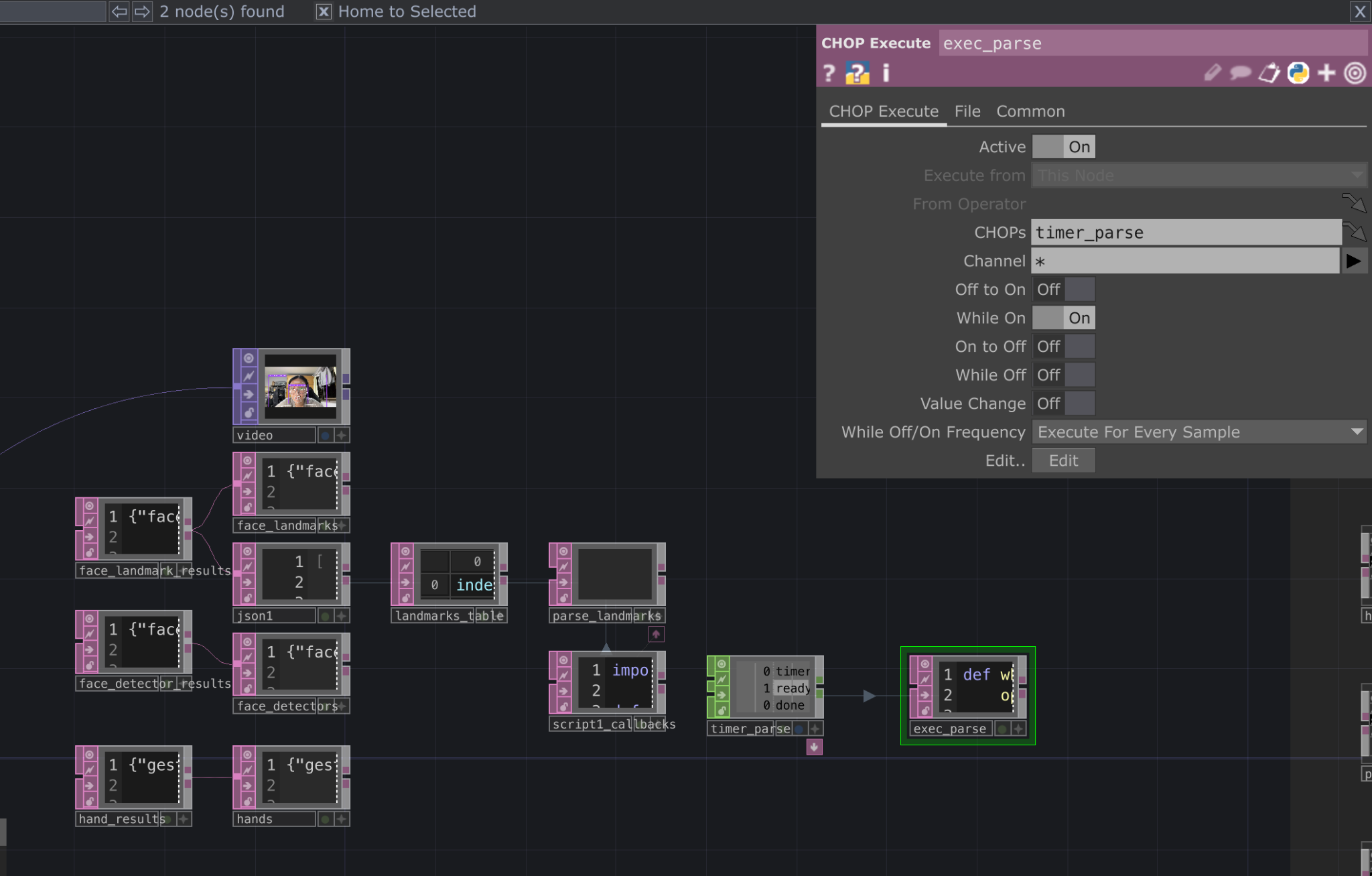Viewport: 1372px width, 876px height.
Task: Toggle the Off to On switch
Action: [x=1063, y=290]
